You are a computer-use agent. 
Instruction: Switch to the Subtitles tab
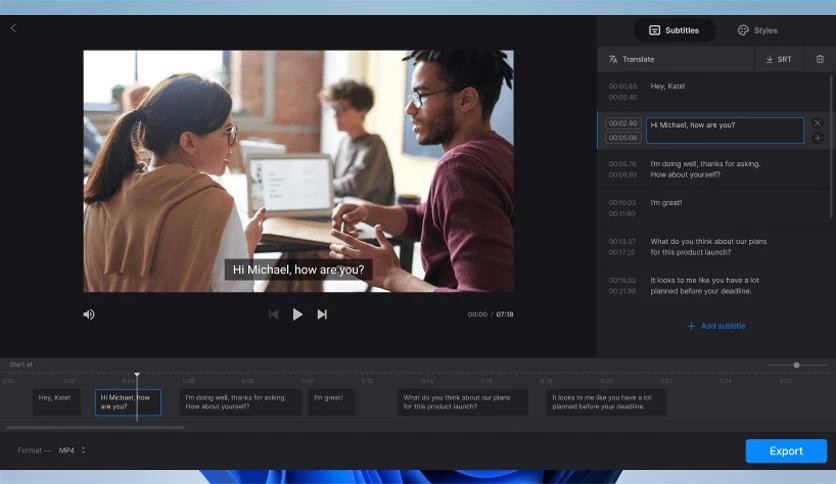tap(674, 30)
